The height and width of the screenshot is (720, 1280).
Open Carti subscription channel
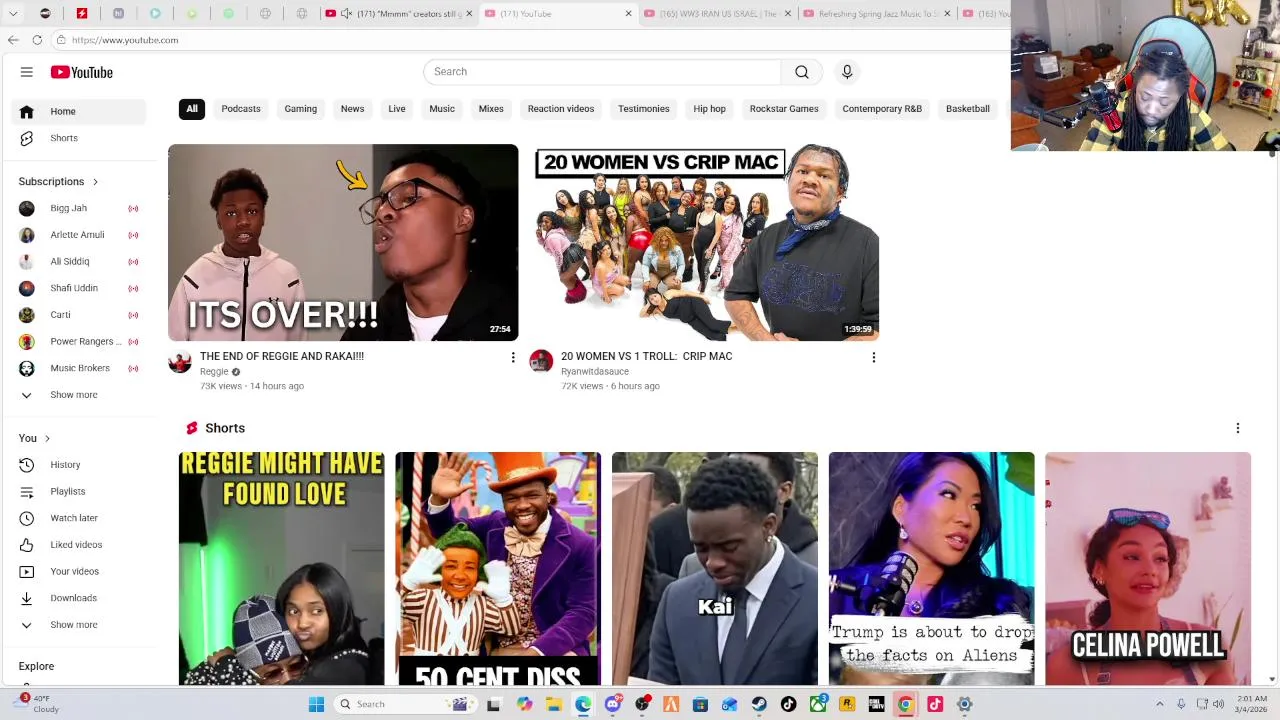pyautogui.click(x=79, y=315)
